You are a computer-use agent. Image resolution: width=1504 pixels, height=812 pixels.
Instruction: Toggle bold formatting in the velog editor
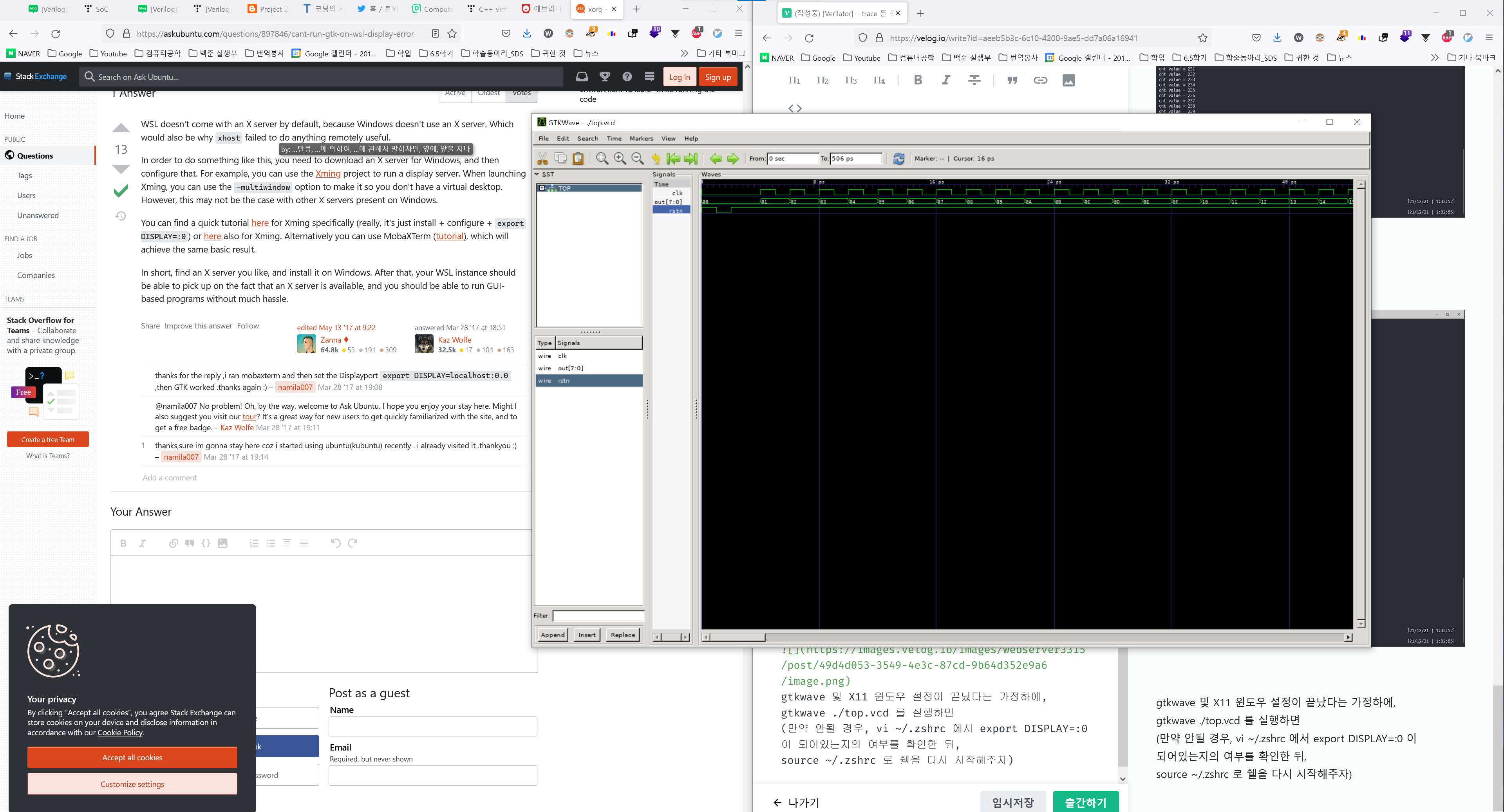(918, 80)
